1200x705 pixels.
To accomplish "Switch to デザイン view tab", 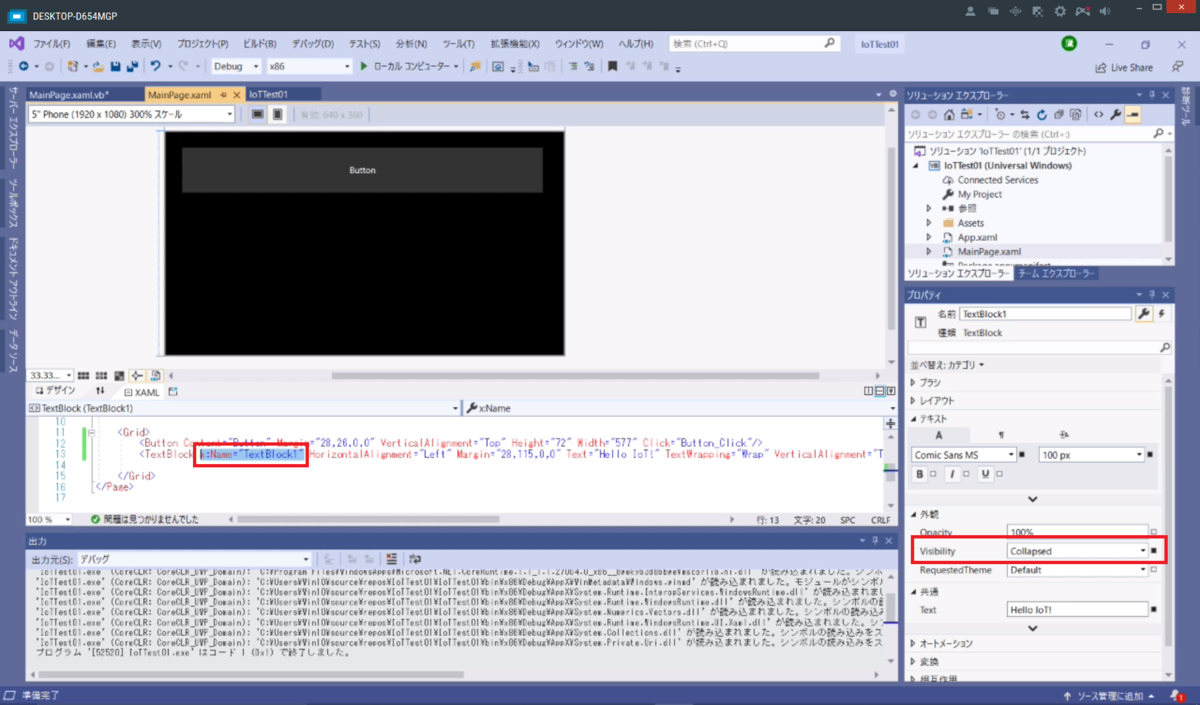I will tap(55, 391).
